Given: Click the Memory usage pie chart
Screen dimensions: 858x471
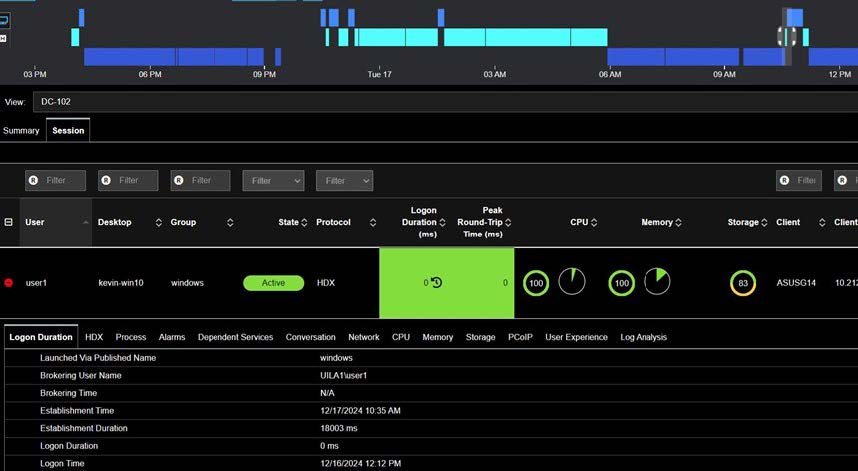Looking at the screenshot, I should (x=657, y=282).
